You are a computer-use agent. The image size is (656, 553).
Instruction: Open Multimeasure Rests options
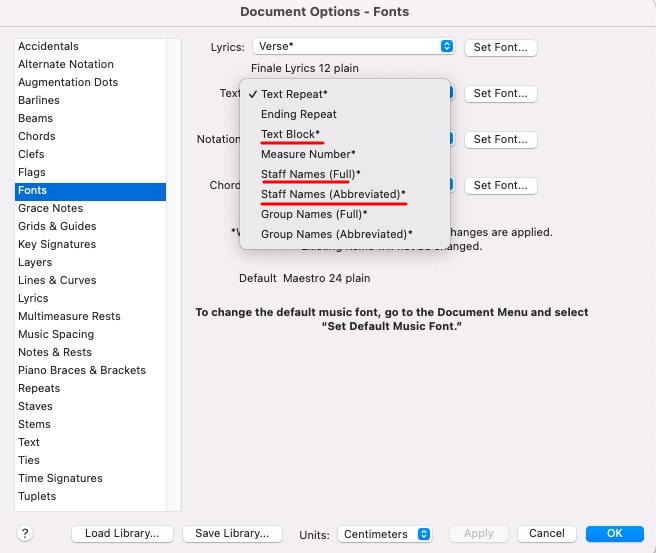[69, 316]
